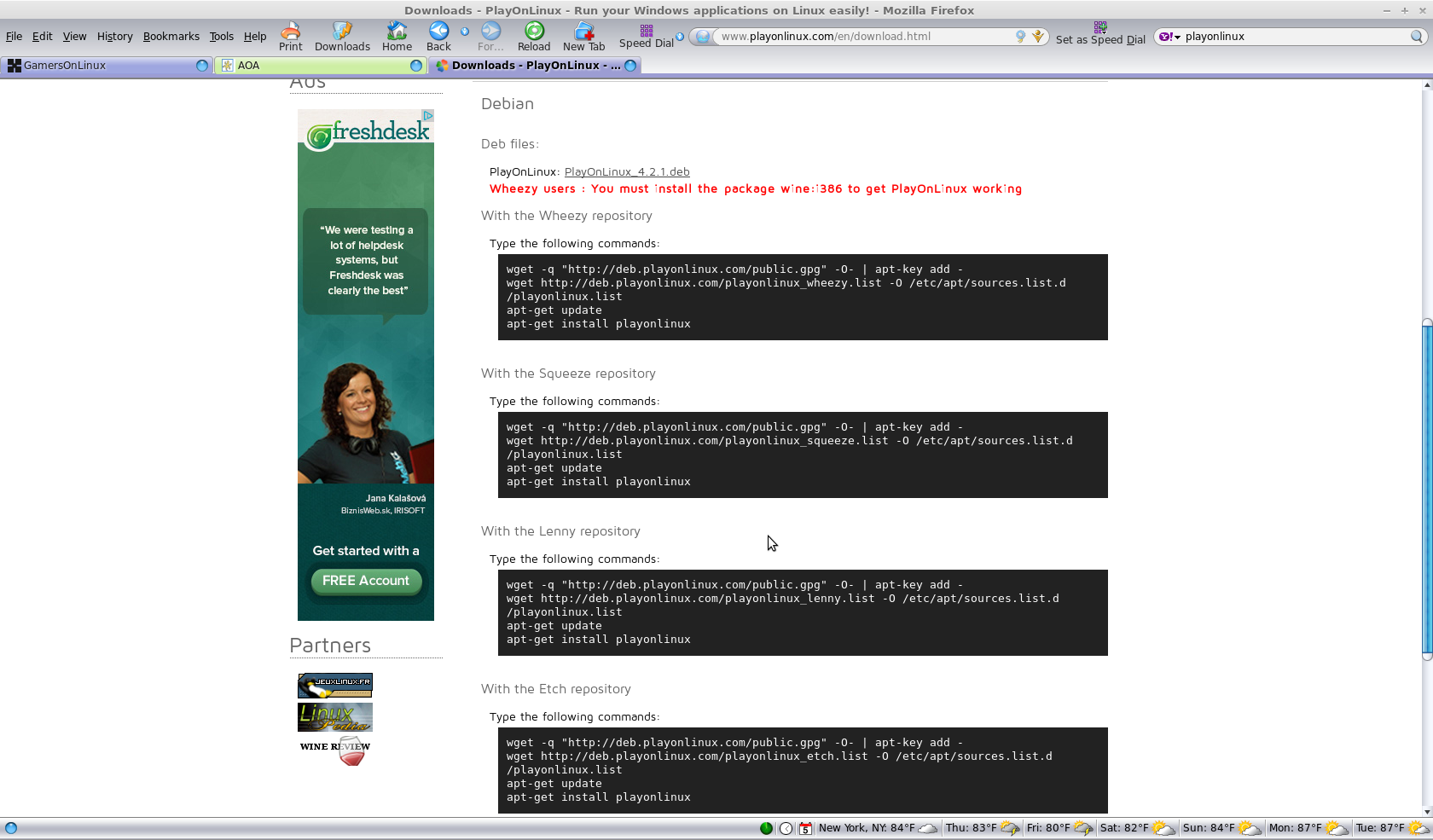Viewport: 1433px width, 840px height.
Task: Expand the Speed Dial dropdown arrow
Action: (x=680, y=37)
